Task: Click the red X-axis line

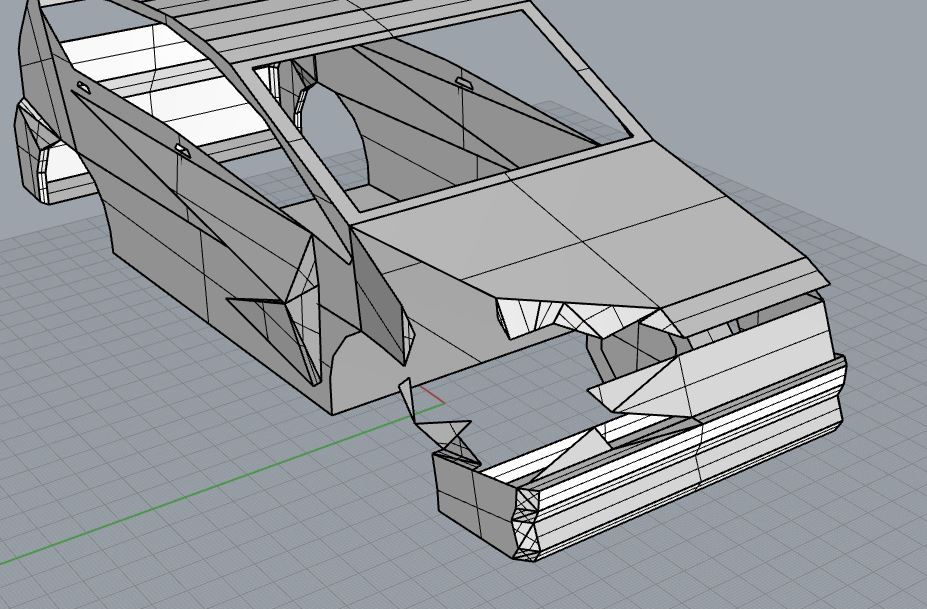Action: (432, 395)
